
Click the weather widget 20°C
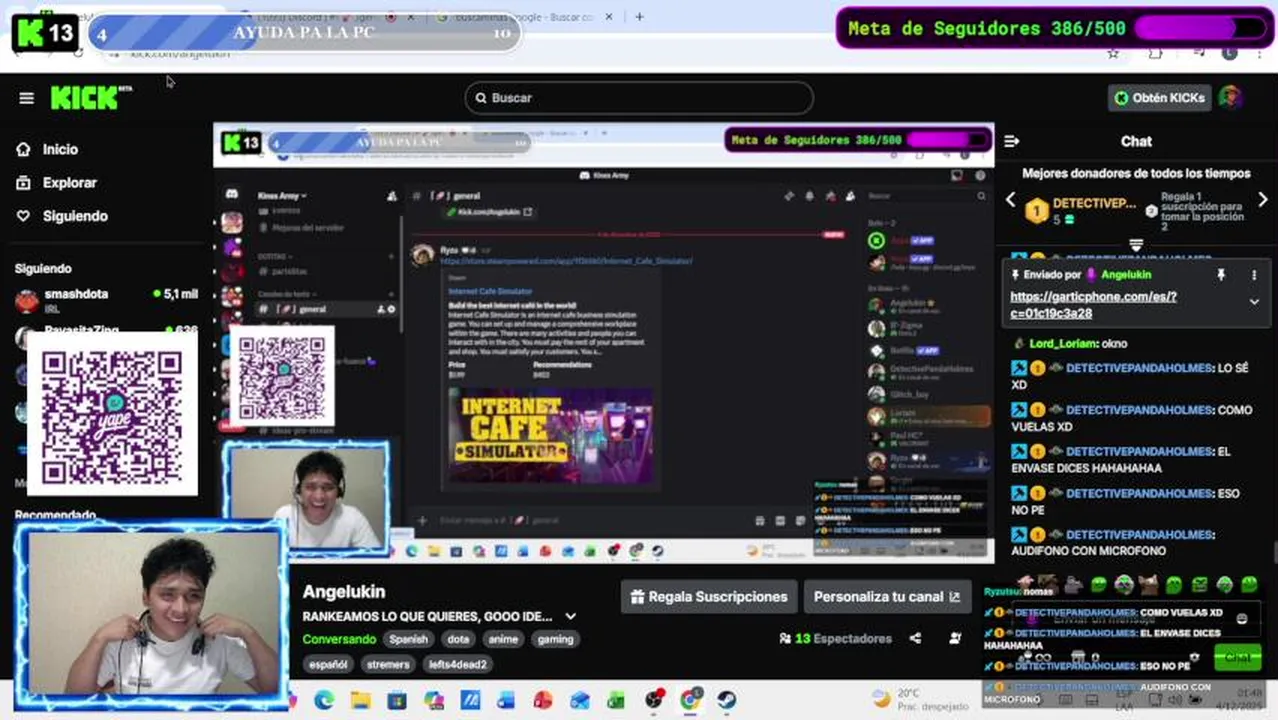tap(919, 699)
